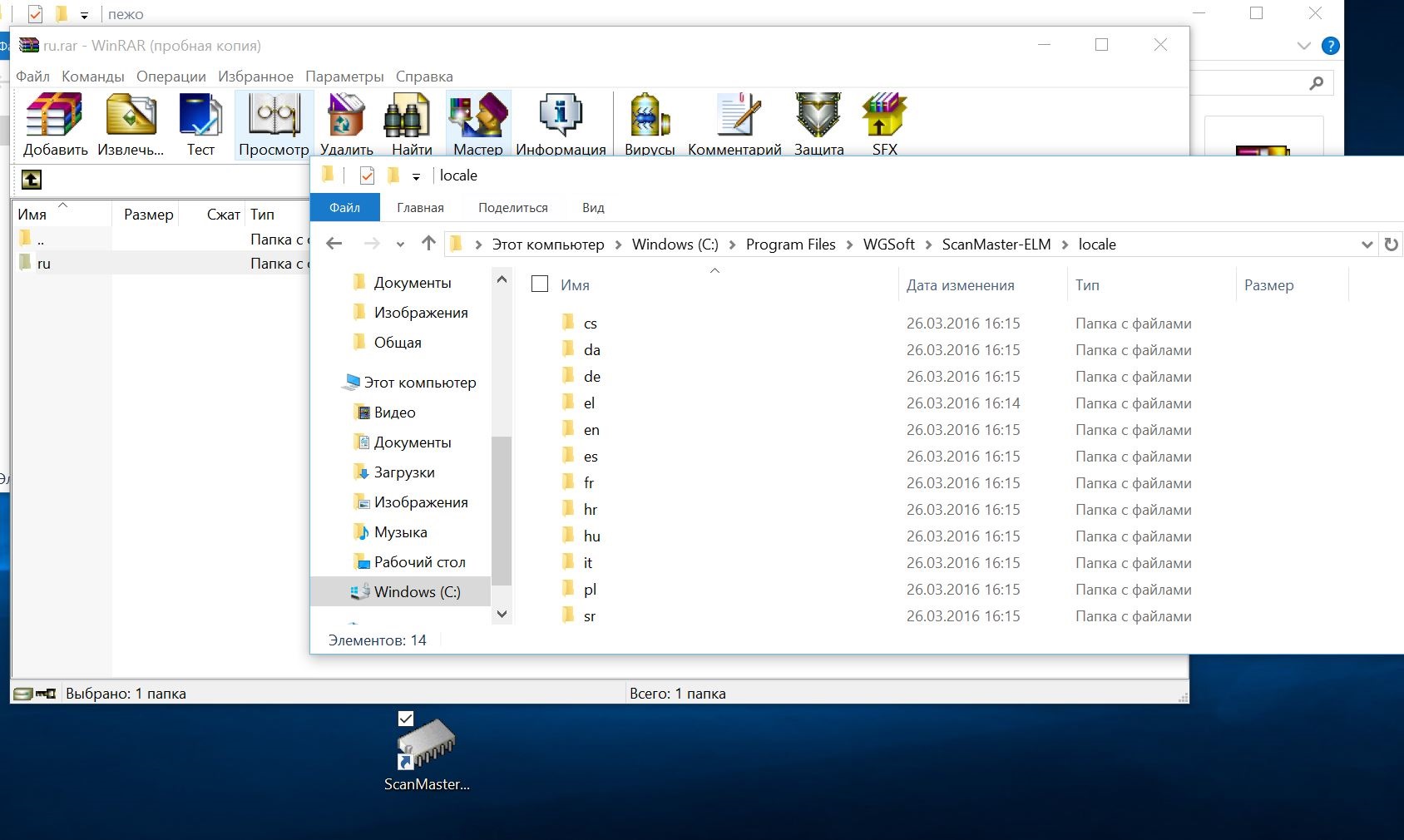This screenshot has height=840, width=1404.
Task: Open help in the пежо window
Action: [x=1331, y=47]
